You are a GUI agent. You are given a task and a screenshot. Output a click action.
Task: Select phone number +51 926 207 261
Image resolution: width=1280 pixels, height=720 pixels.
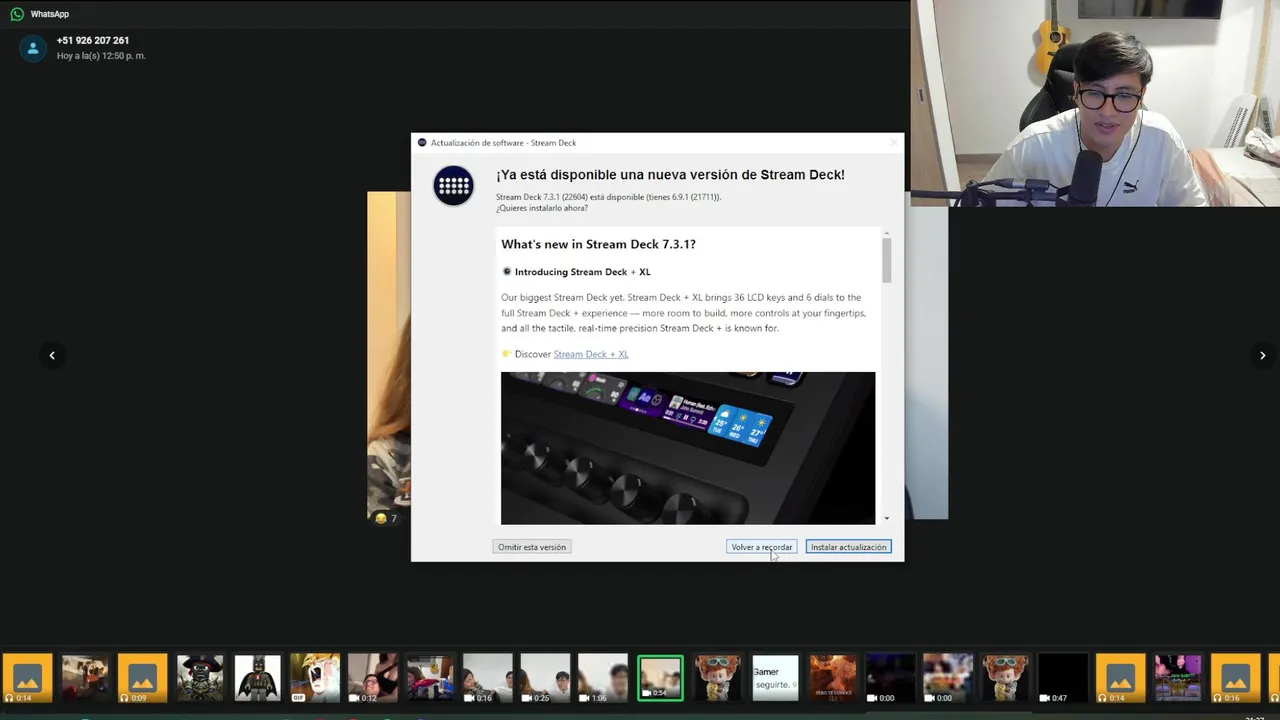(x=93, y=40)
